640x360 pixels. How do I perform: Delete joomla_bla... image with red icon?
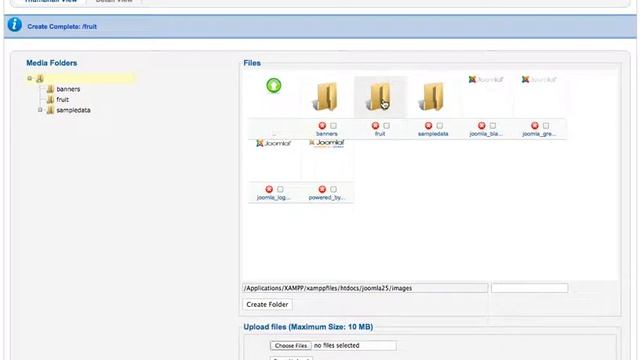(x=482, y=126)
